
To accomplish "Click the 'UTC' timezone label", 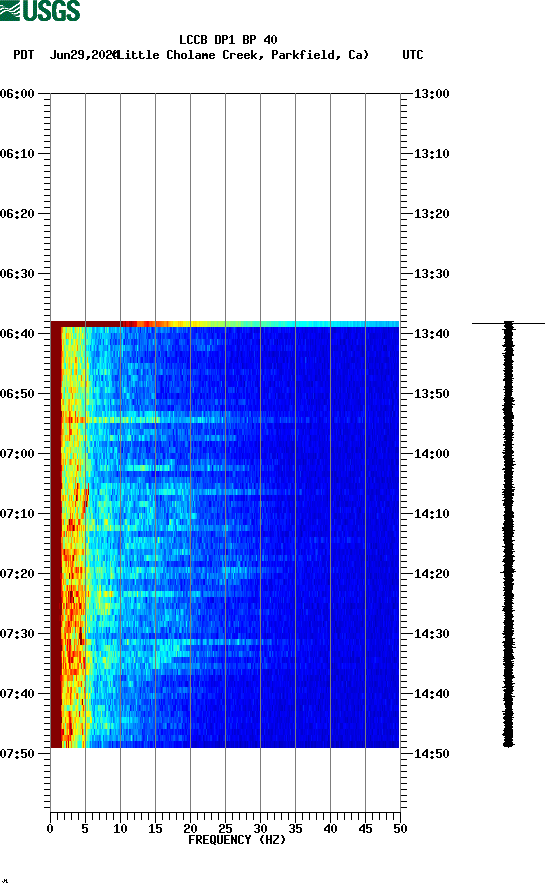I will [x=413, y=55].
